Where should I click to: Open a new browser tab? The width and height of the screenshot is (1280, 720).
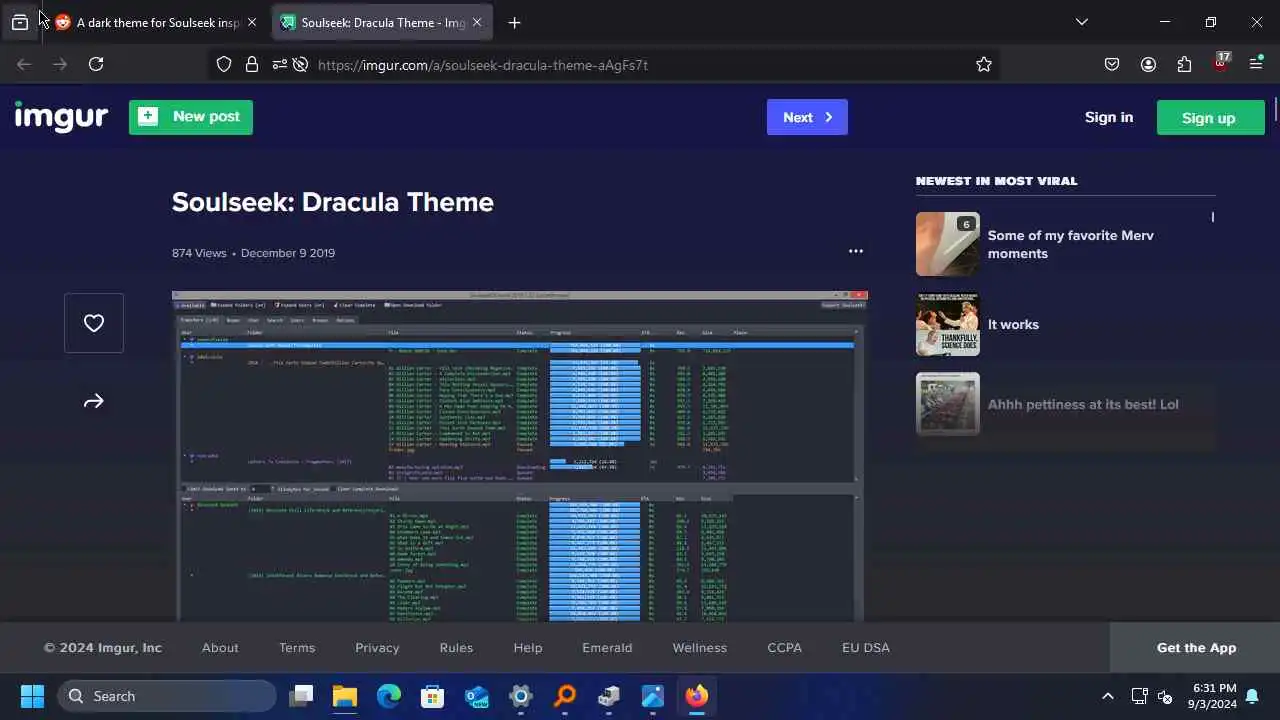click(x=514, y=22)
